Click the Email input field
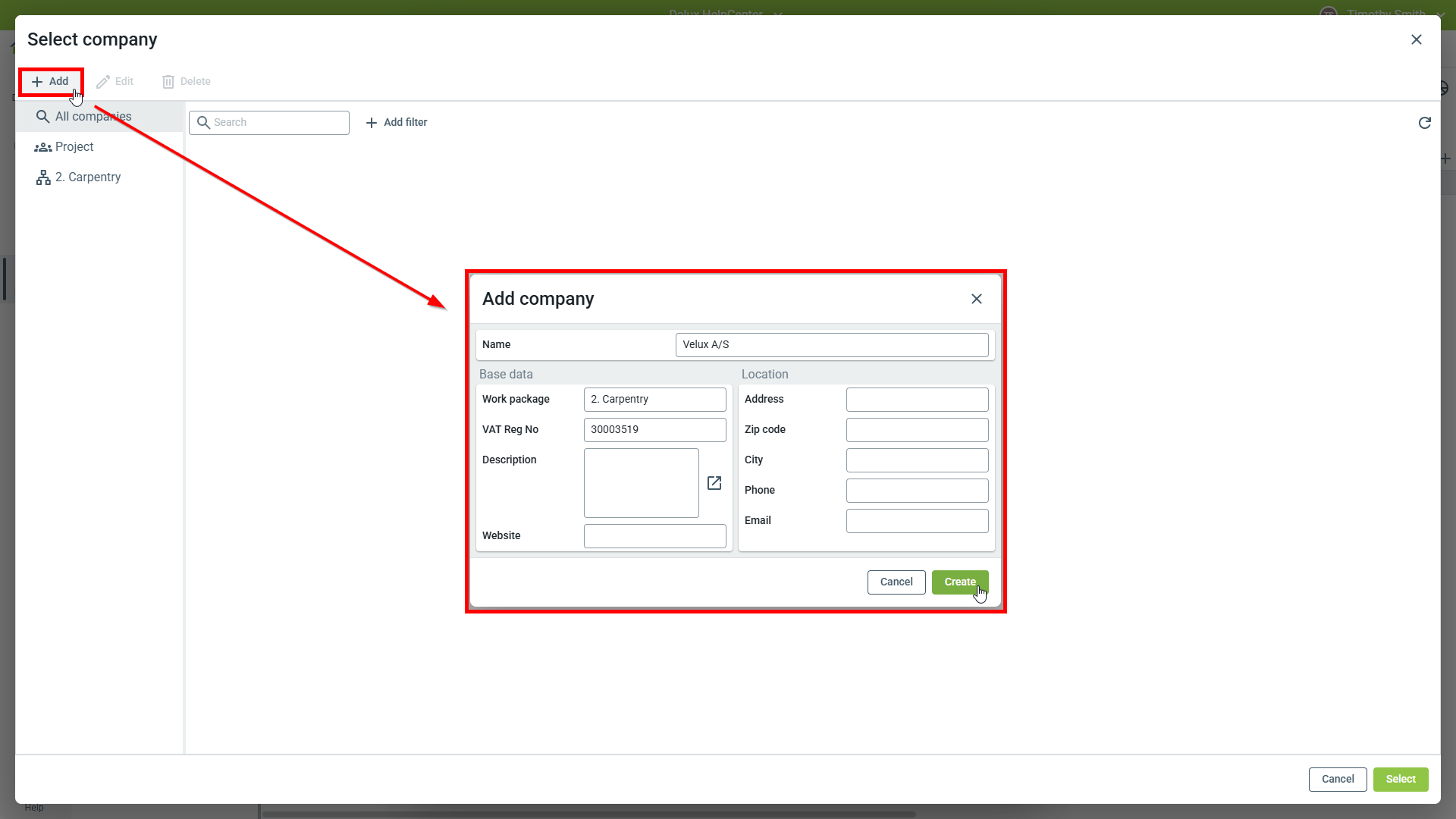This screenshot has width=1456, height=819. [x=916, y=520]
